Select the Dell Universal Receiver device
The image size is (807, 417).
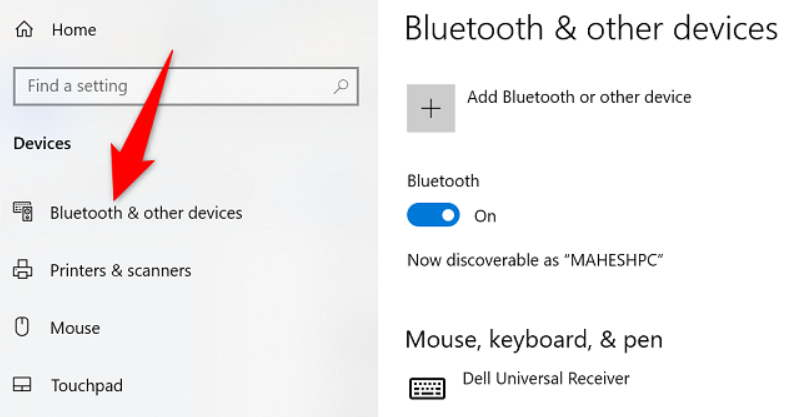(x=546, y=378)
